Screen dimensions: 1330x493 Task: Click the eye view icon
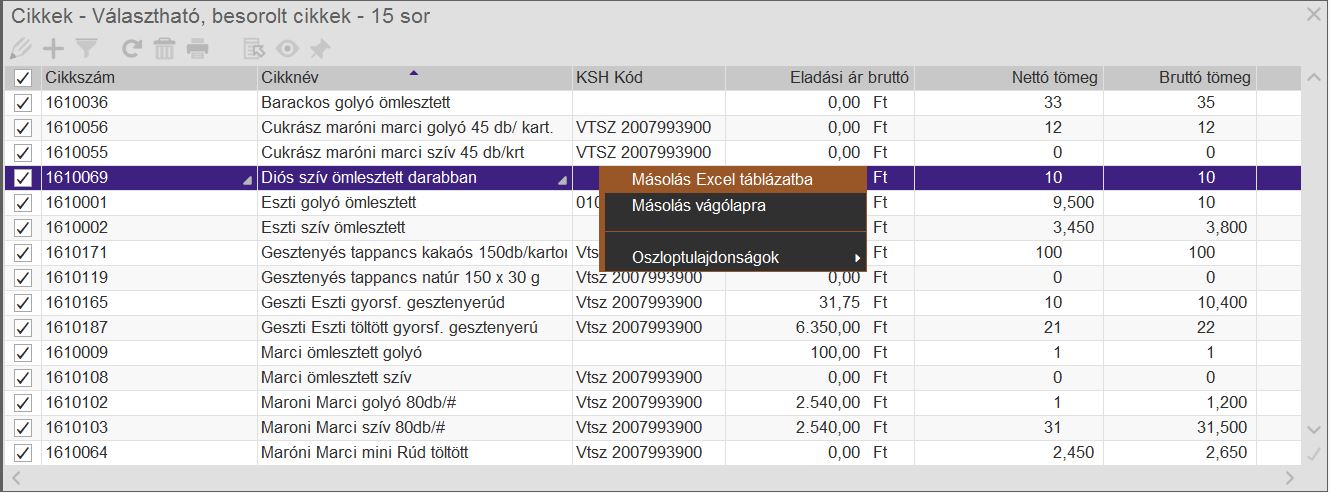click(288, 48)
